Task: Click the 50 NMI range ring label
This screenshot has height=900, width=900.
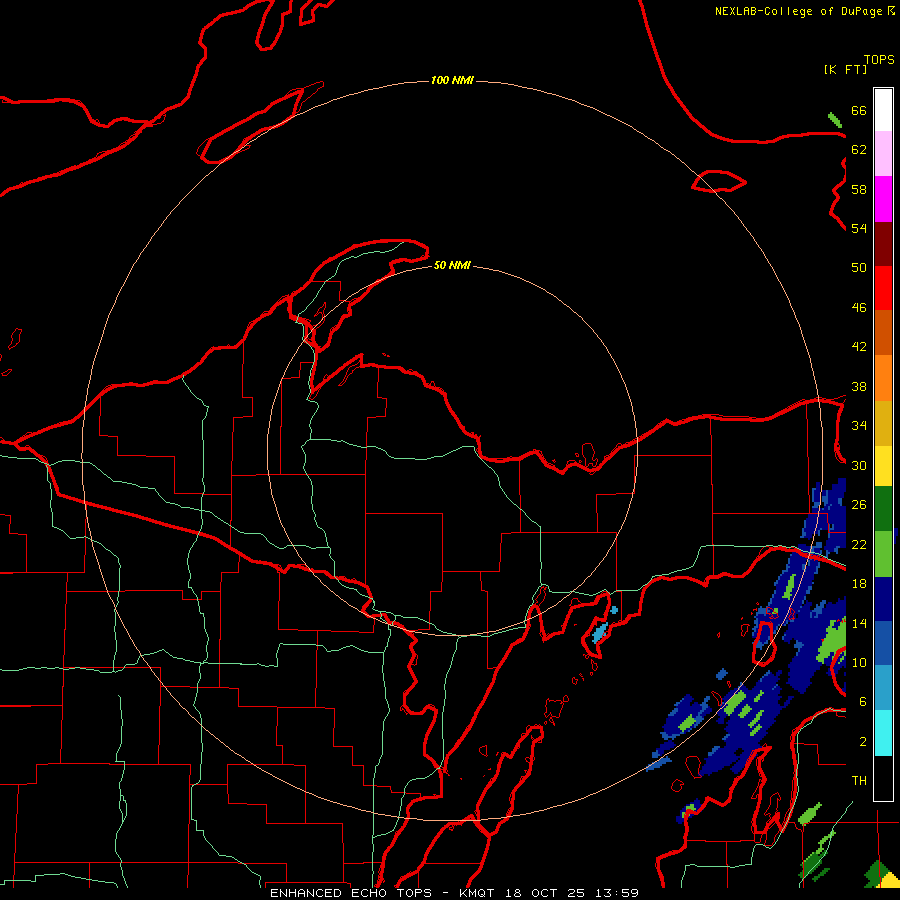Action: 452,265
